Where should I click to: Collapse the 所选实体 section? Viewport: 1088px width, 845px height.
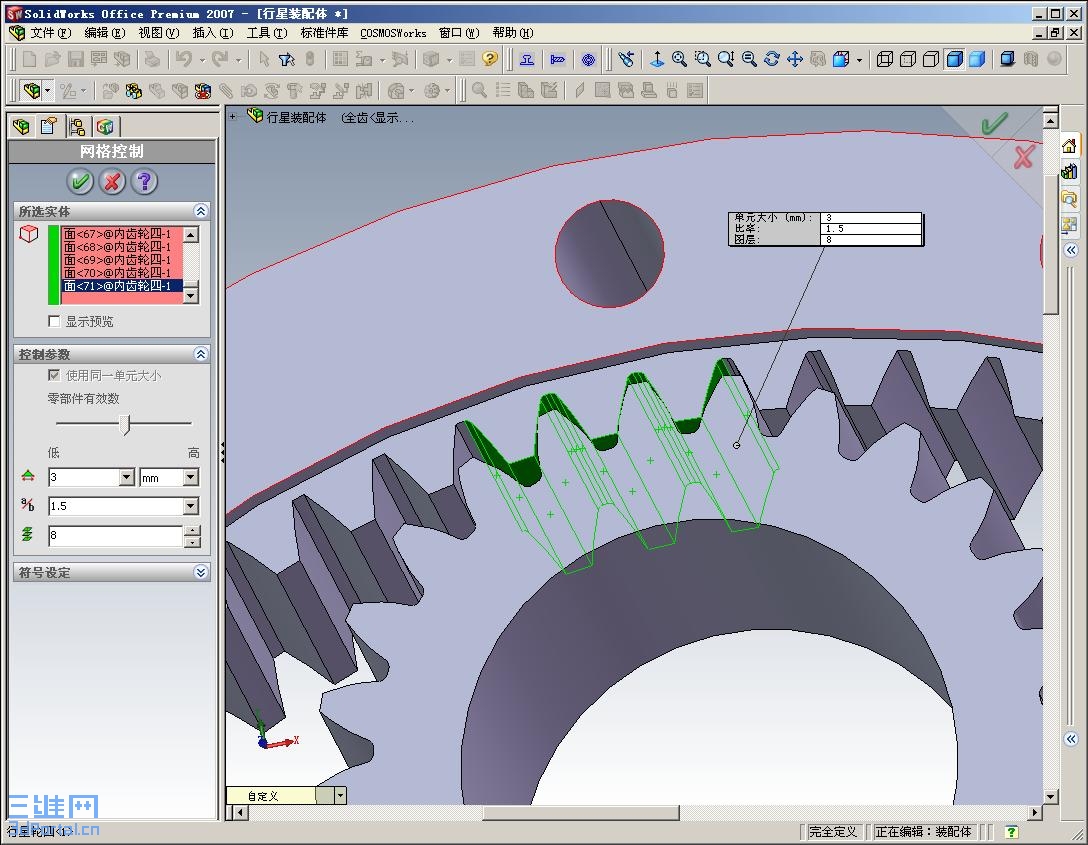coord(201,211)
